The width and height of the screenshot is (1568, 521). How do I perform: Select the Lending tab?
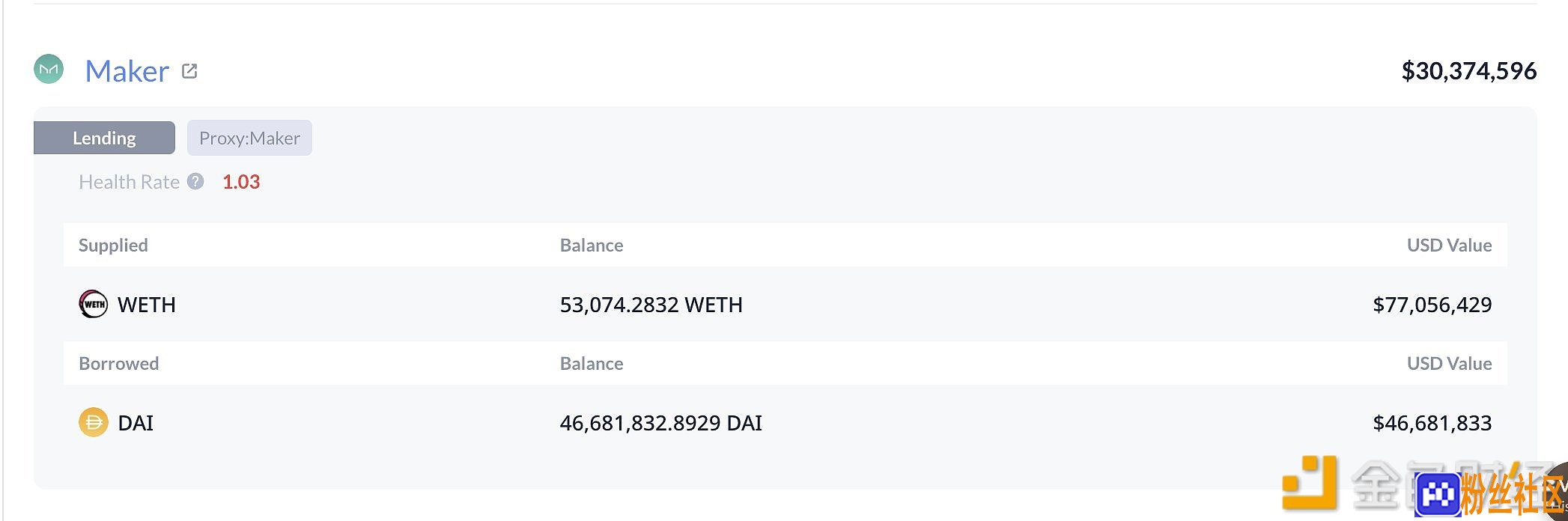tap(104, 138)
